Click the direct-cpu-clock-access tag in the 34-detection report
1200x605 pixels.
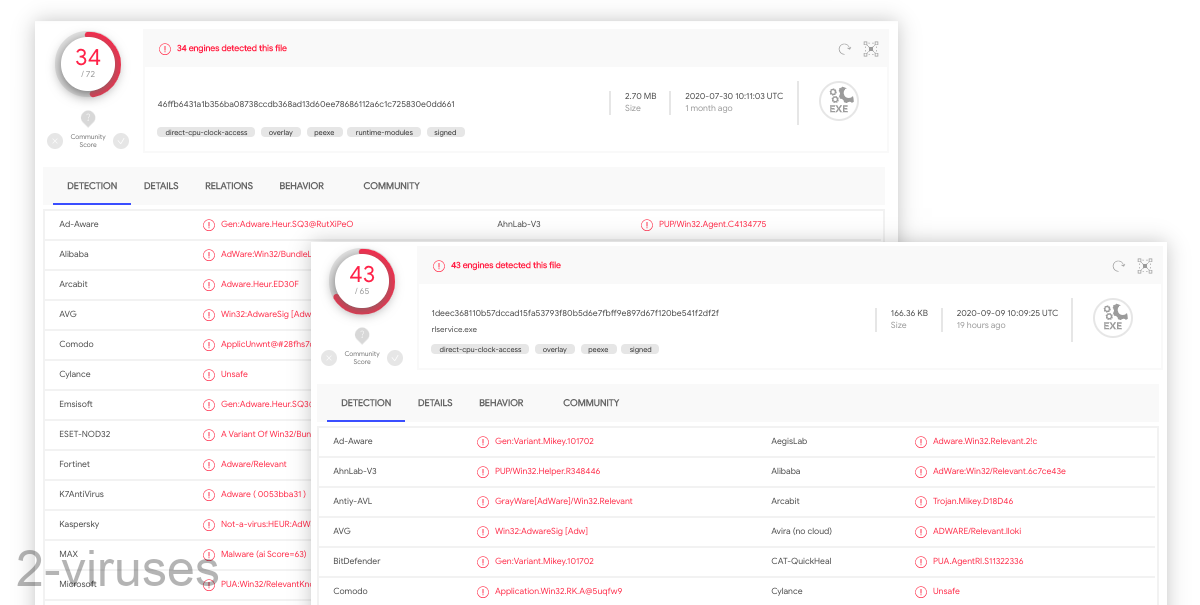[x=206, y=132]
